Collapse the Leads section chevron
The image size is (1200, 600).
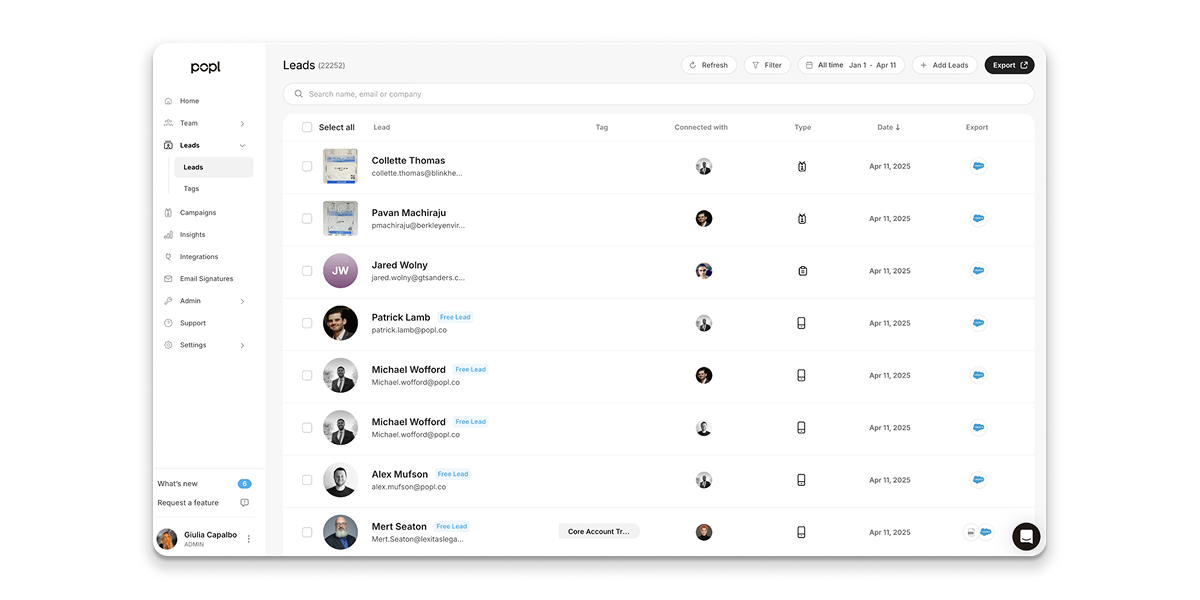coord(241,144)
